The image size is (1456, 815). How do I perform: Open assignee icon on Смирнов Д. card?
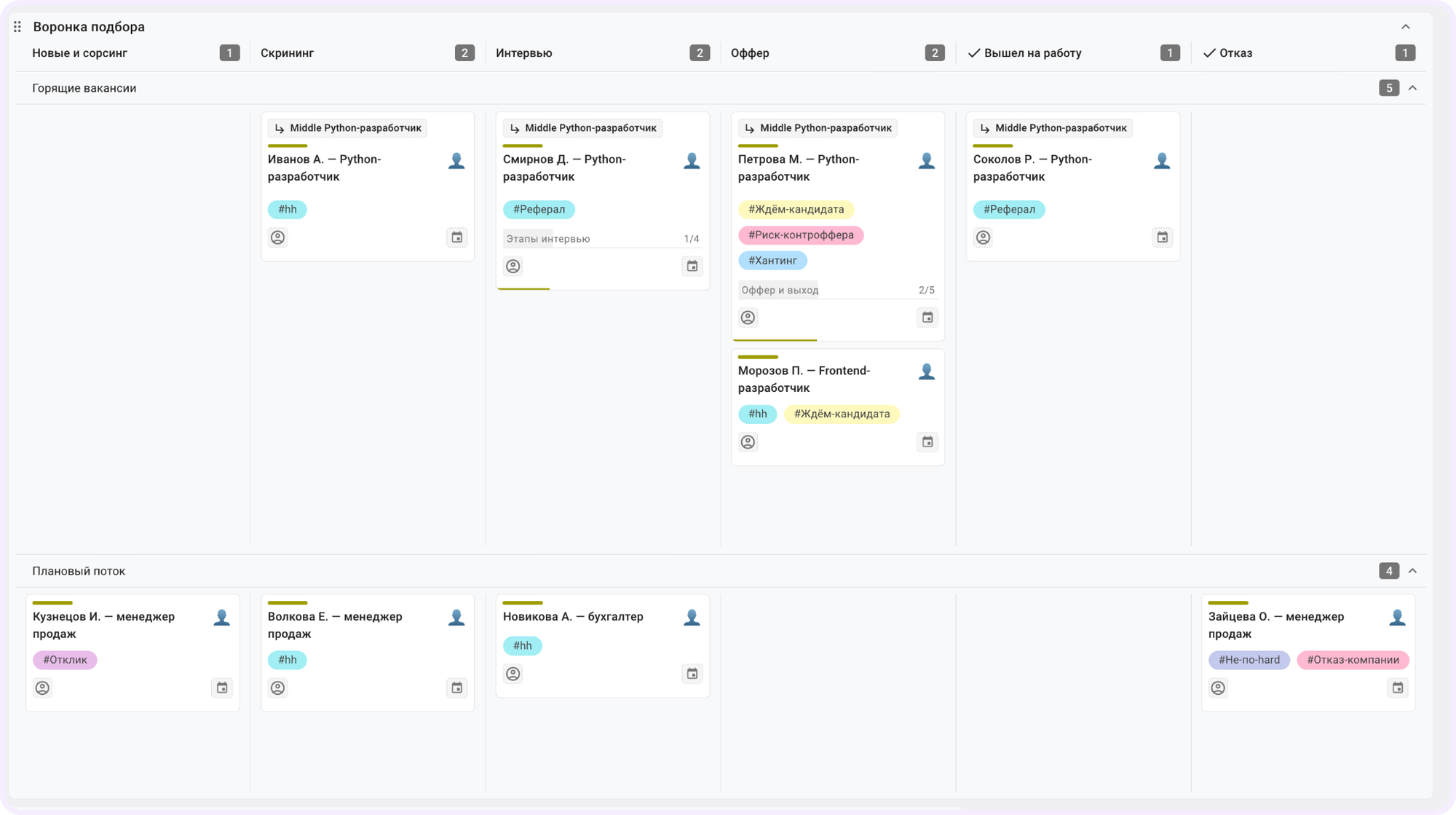[513, 267]
